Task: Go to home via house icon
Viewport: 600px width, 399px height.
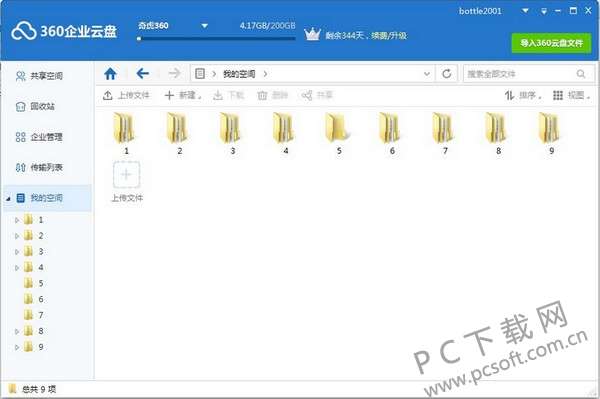Action: point(110,73)
